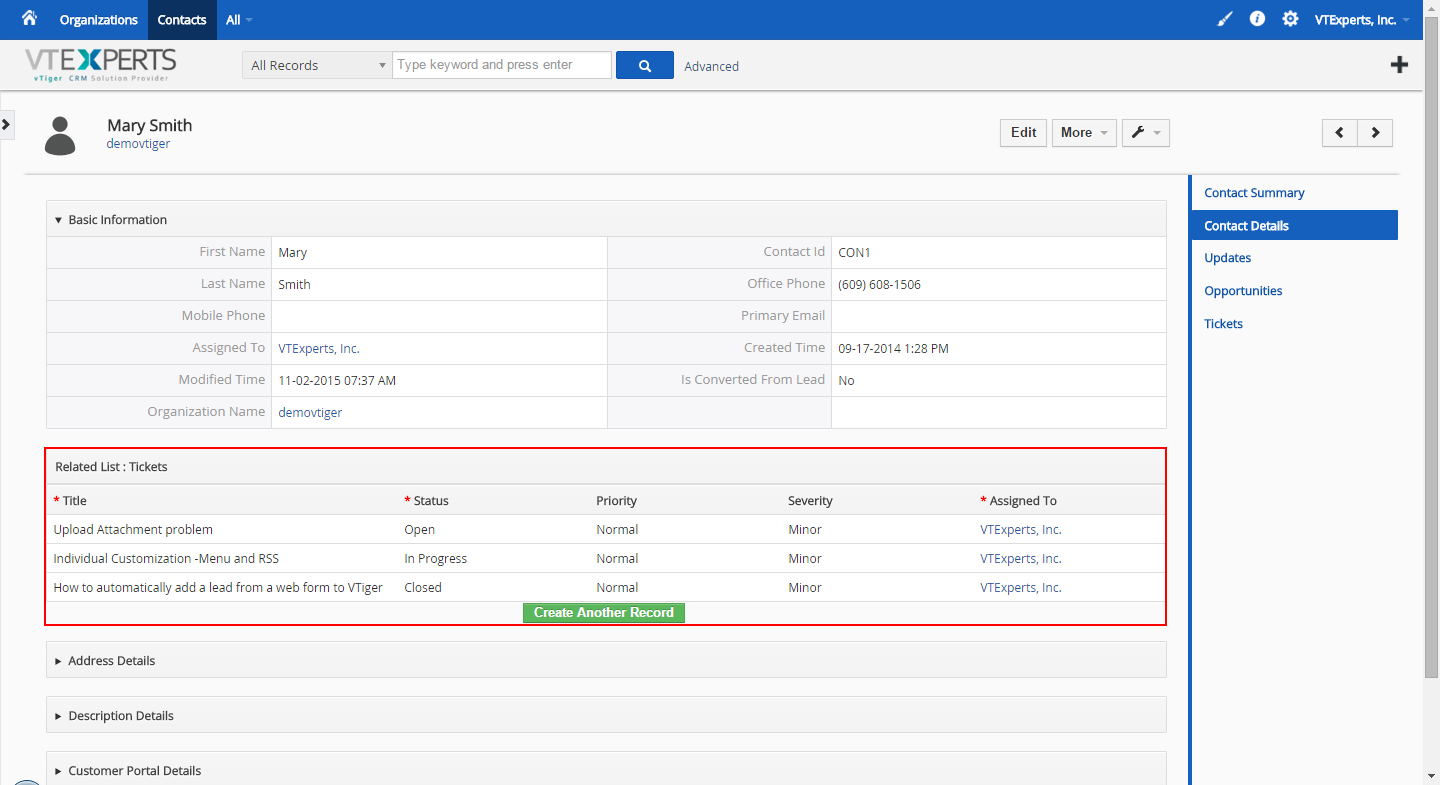Open the More dropdown button

tap(1084, 133)
